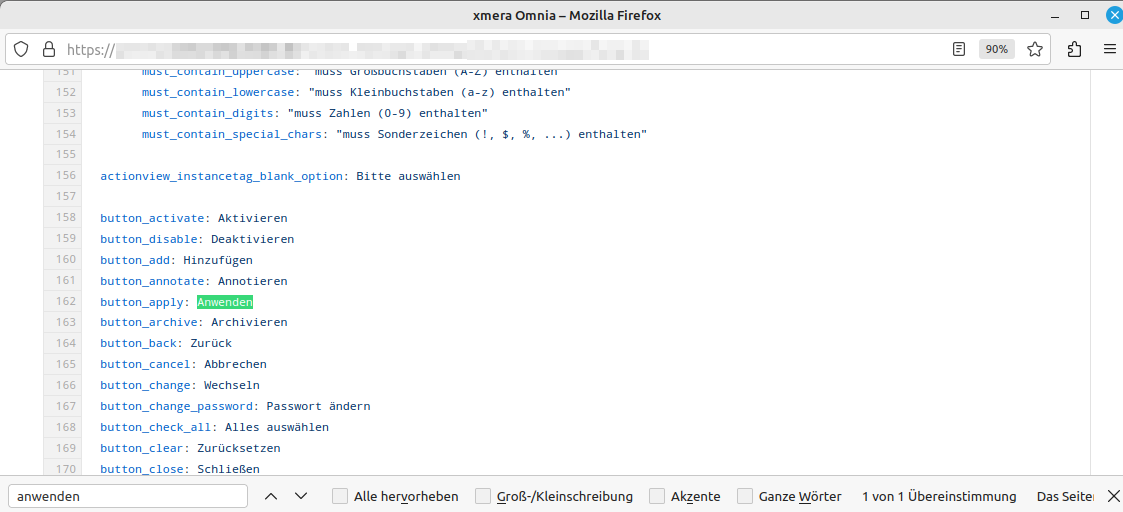
Task: Click the highlighted 'Anwenden' search match
Action: pos(225,302)
